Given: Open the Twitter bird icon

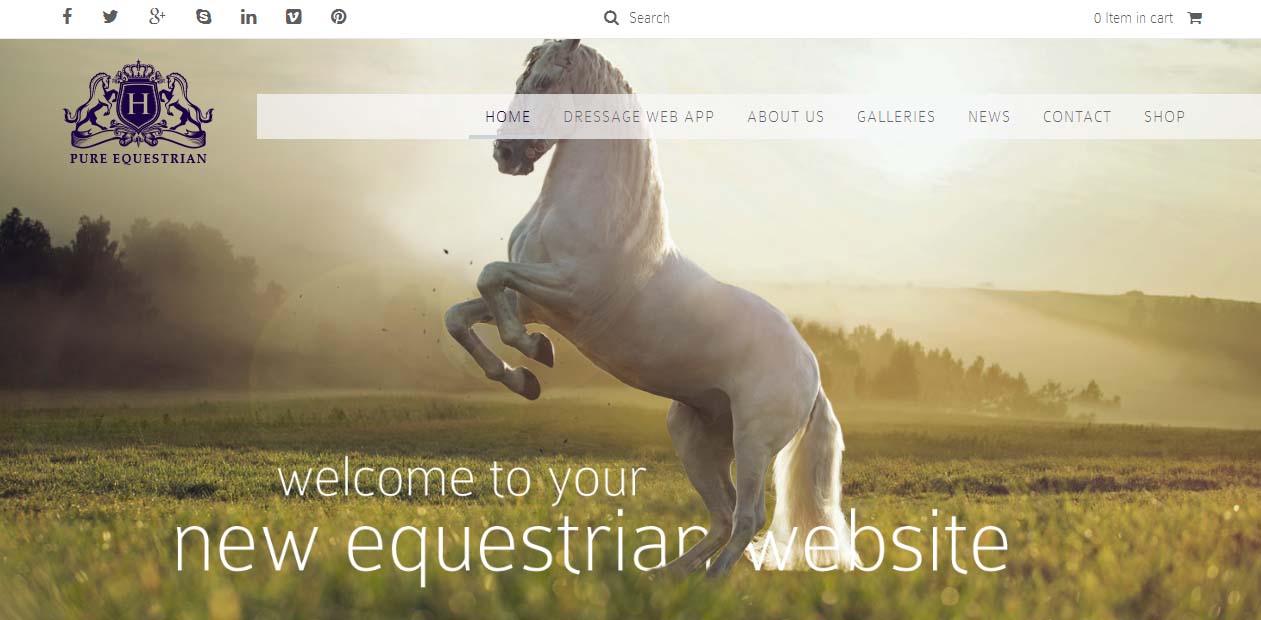Looking at the screenshot, I should [x=110, y=16].
